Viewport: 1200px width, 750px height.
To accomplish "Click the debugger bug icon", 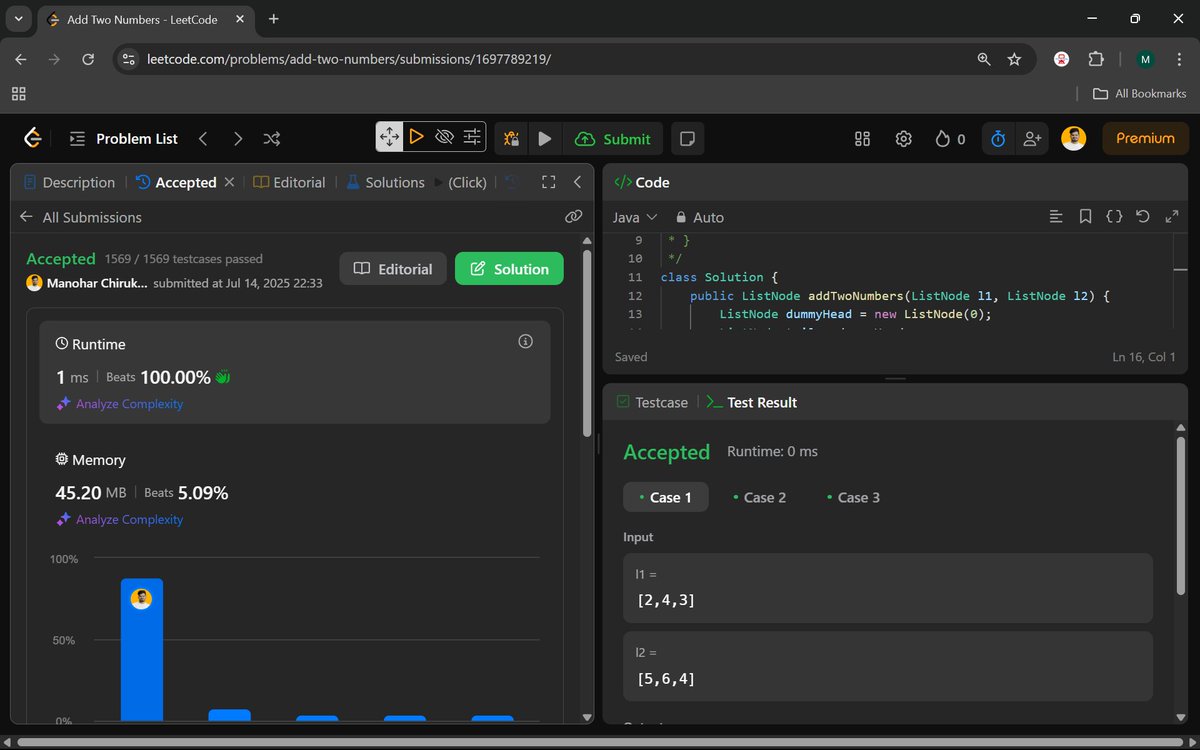I will coord(511,139).
